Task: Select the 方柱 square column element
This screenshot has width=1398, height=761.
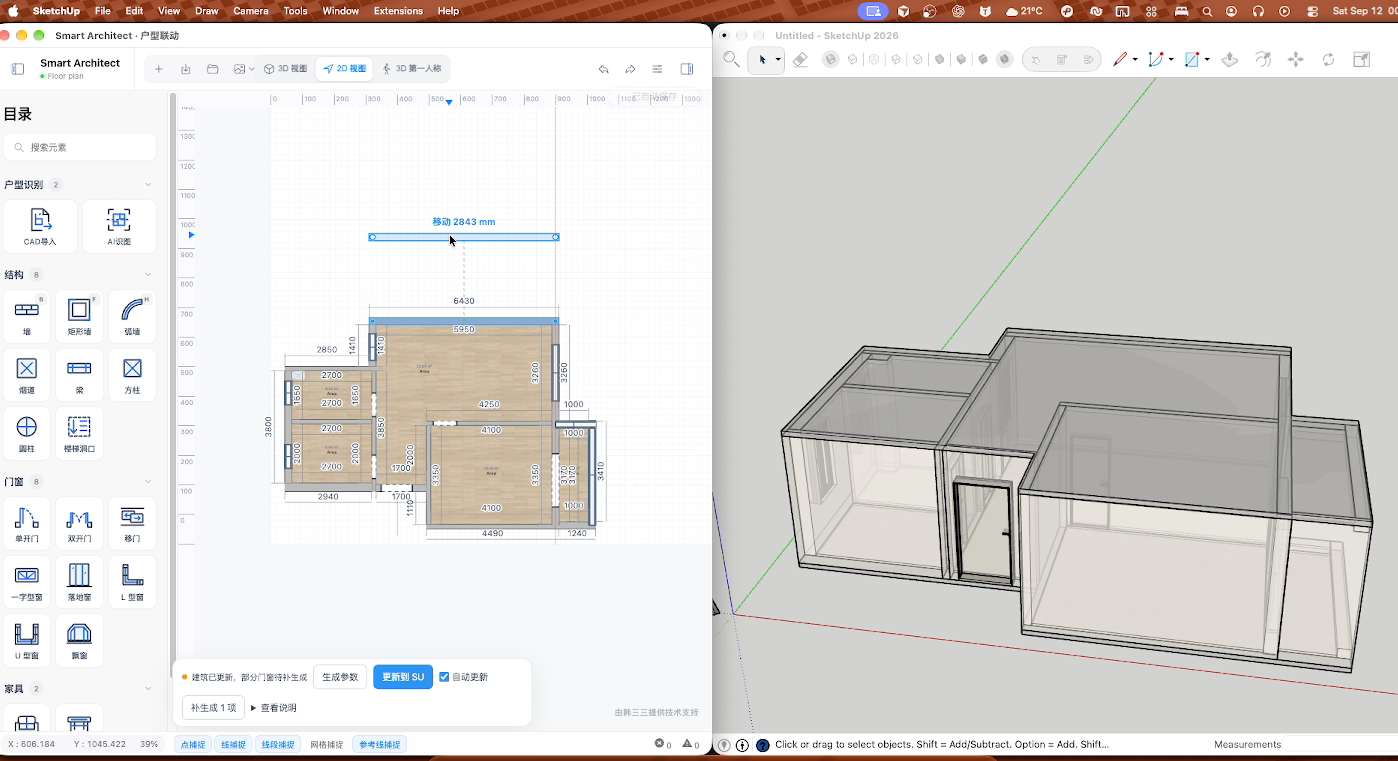Action: tap(132, 375)
